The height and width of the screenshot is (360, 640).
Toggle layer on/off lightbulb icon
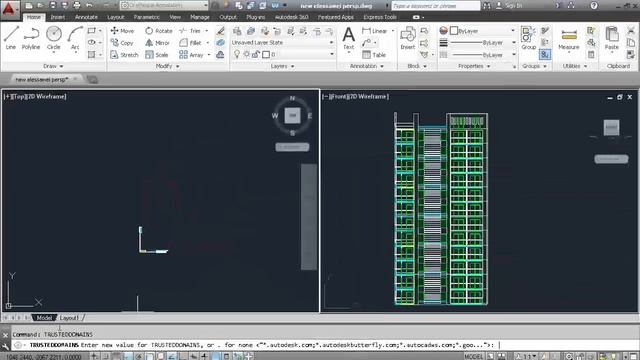coord(237,54)
